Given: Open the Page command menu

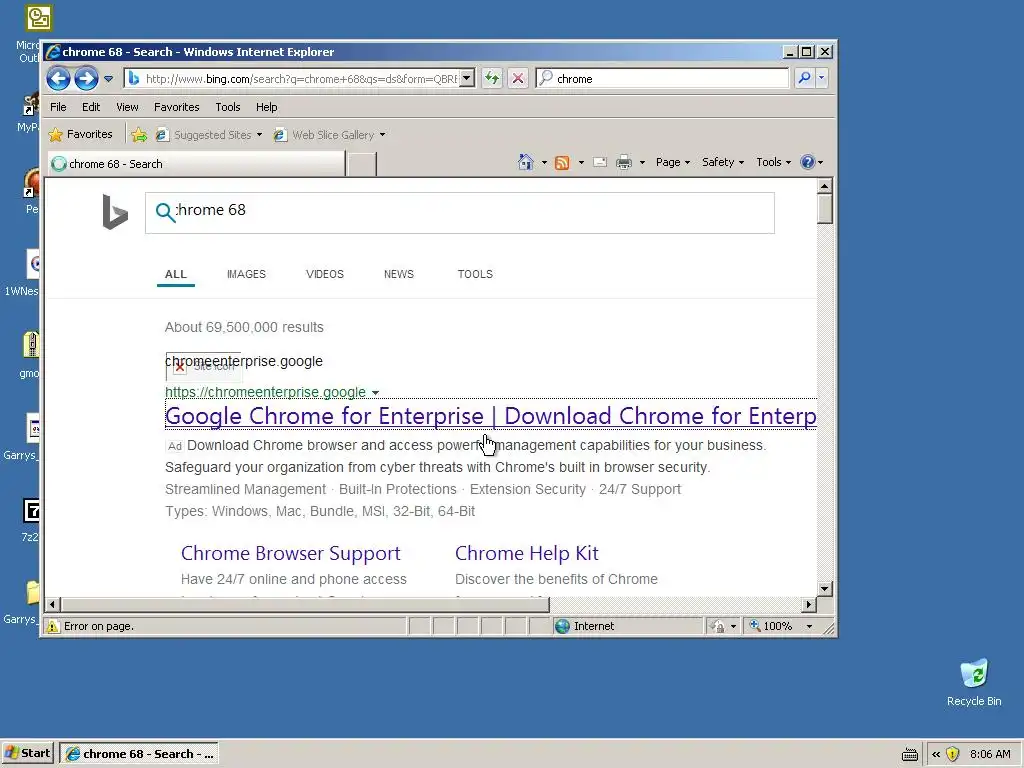Looking at the screenshot, I should point(673,162).
